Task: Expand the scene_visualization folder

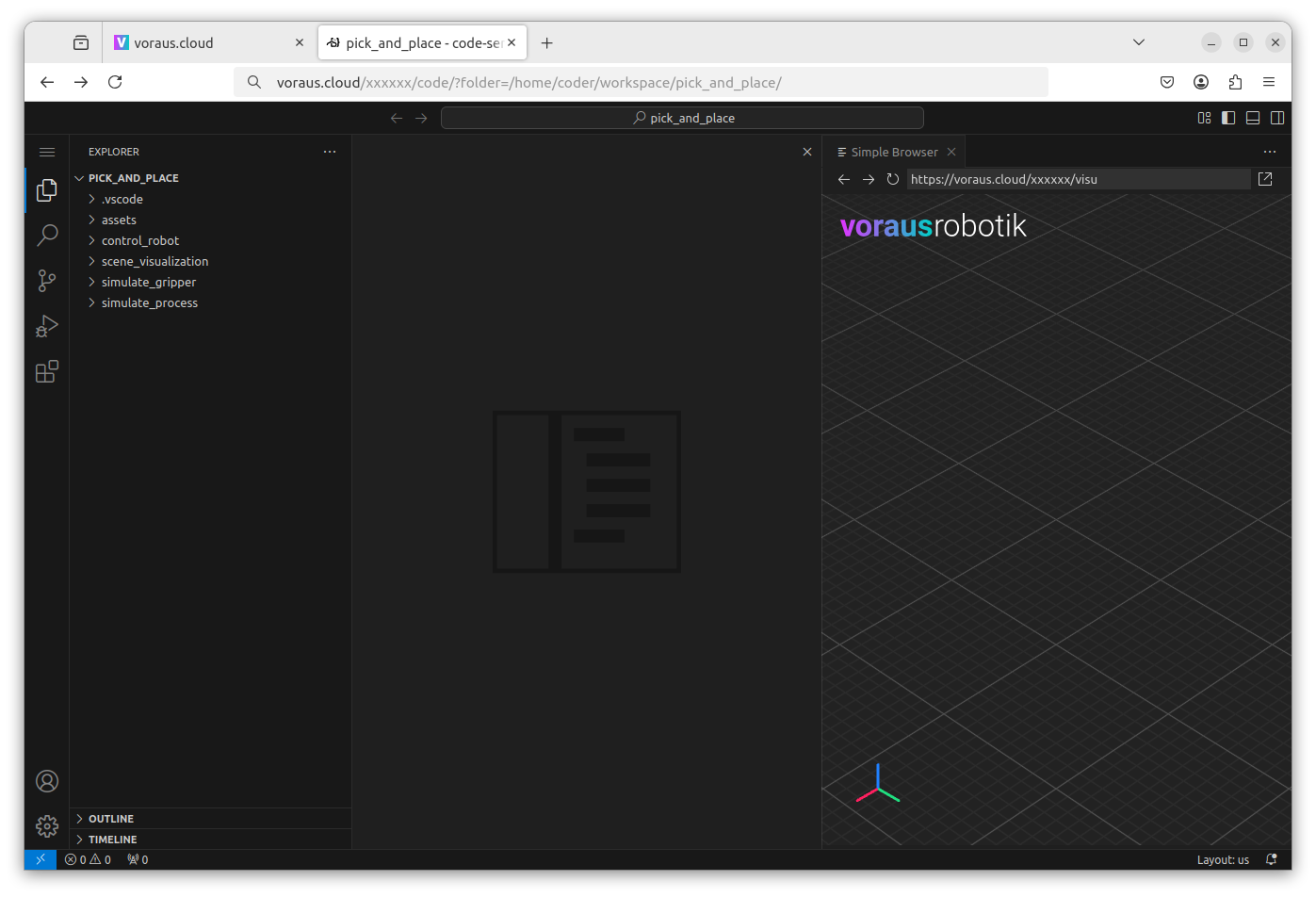Action: 211,261
